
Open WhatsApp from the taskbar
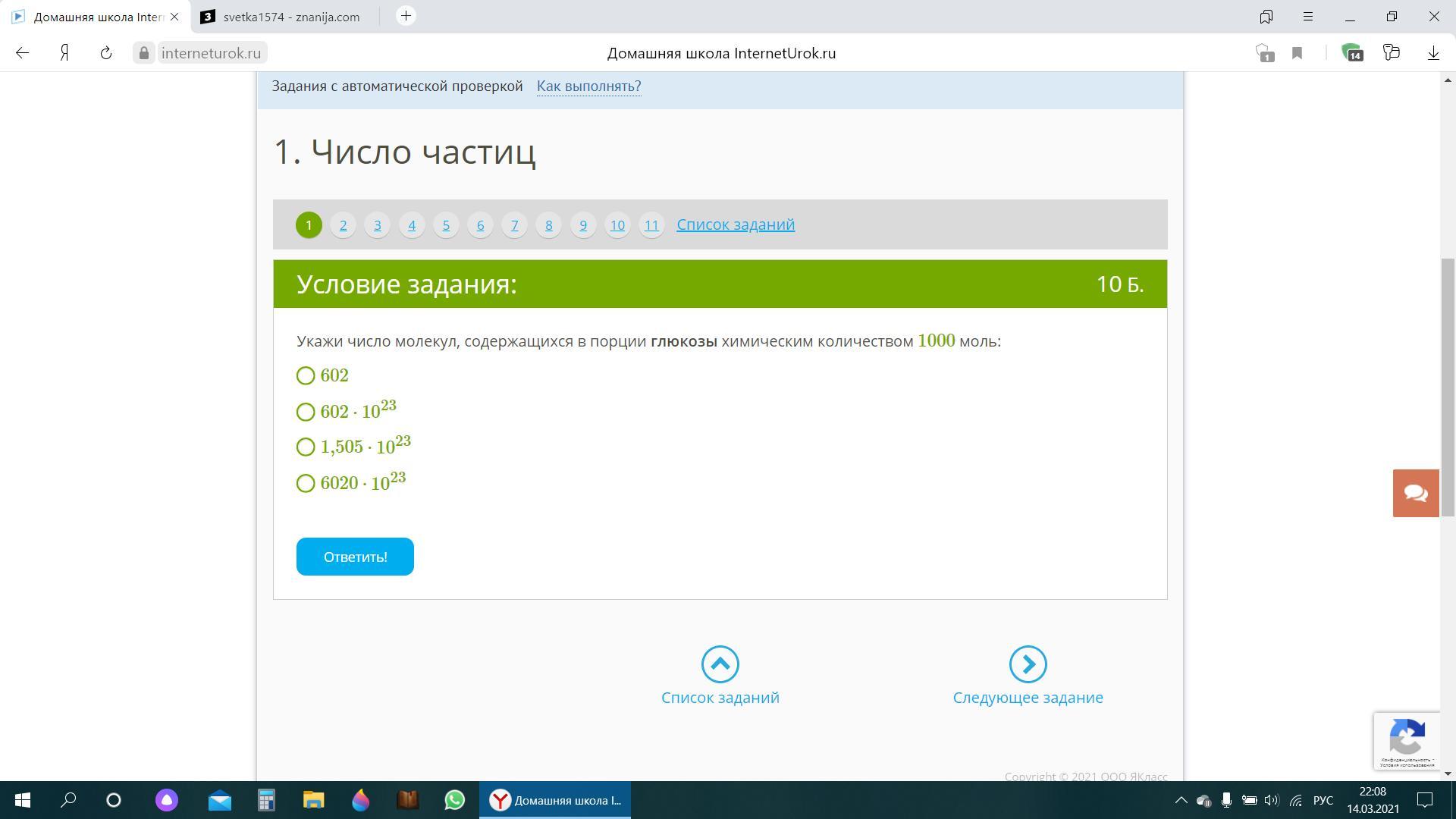coord(455,800)
